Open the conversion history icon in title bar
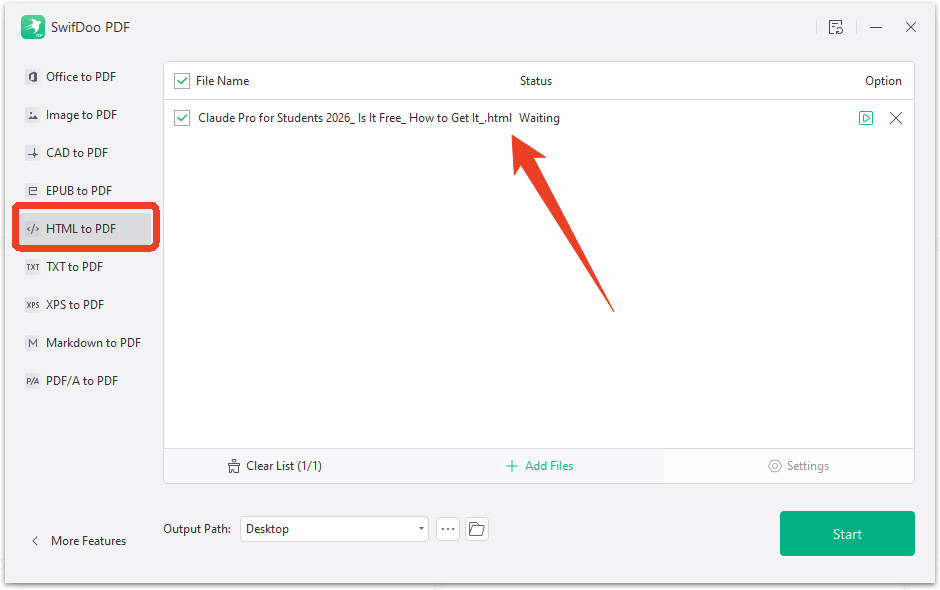 [x=836, y=27]
